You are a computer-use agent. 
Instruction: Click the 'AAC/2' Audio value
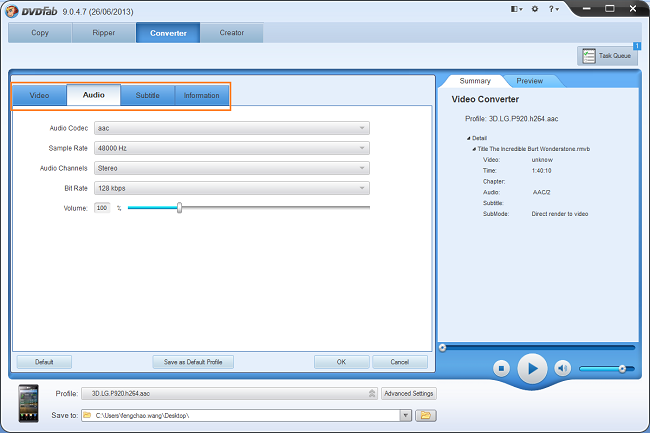pos(541,192)
